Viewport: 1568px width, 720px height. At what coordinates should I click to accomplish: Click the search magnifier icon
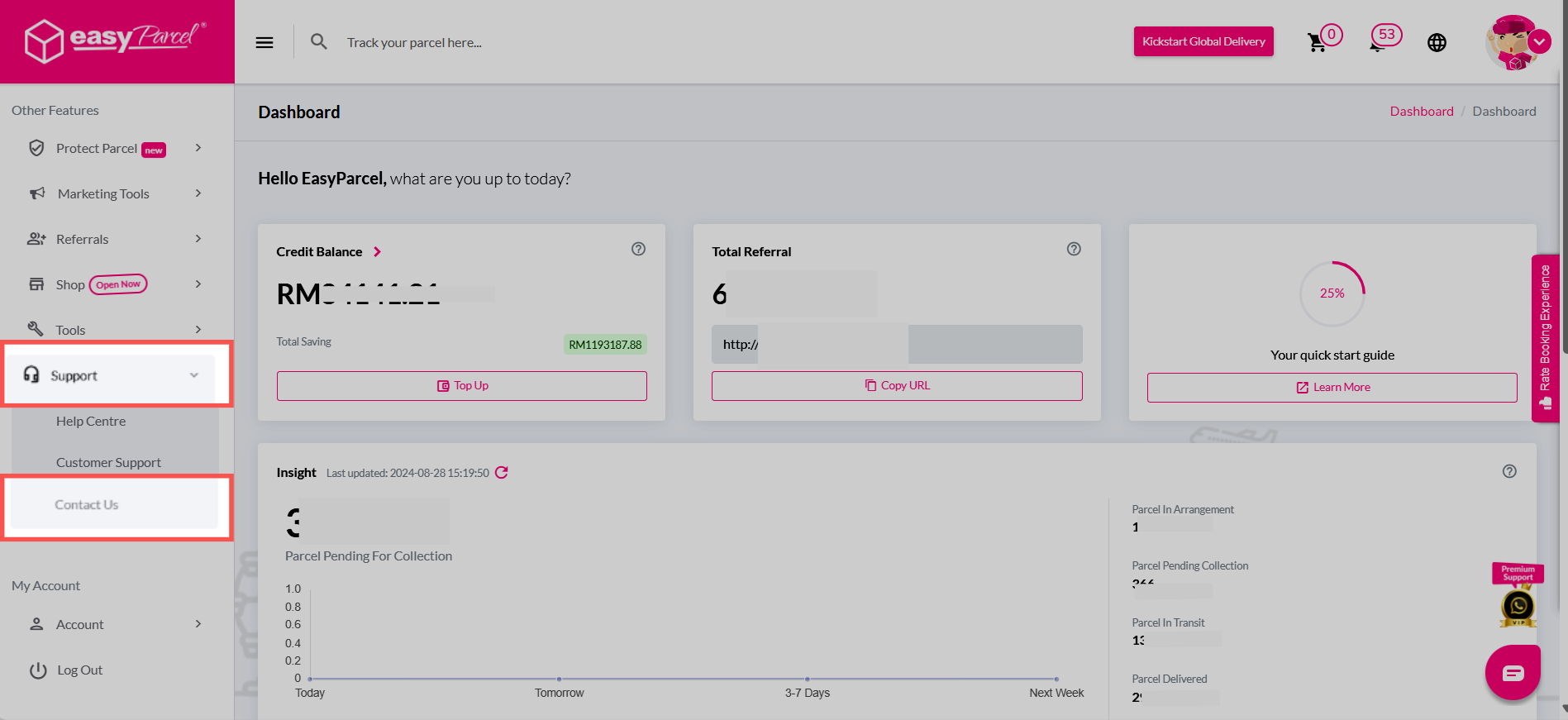319,41
